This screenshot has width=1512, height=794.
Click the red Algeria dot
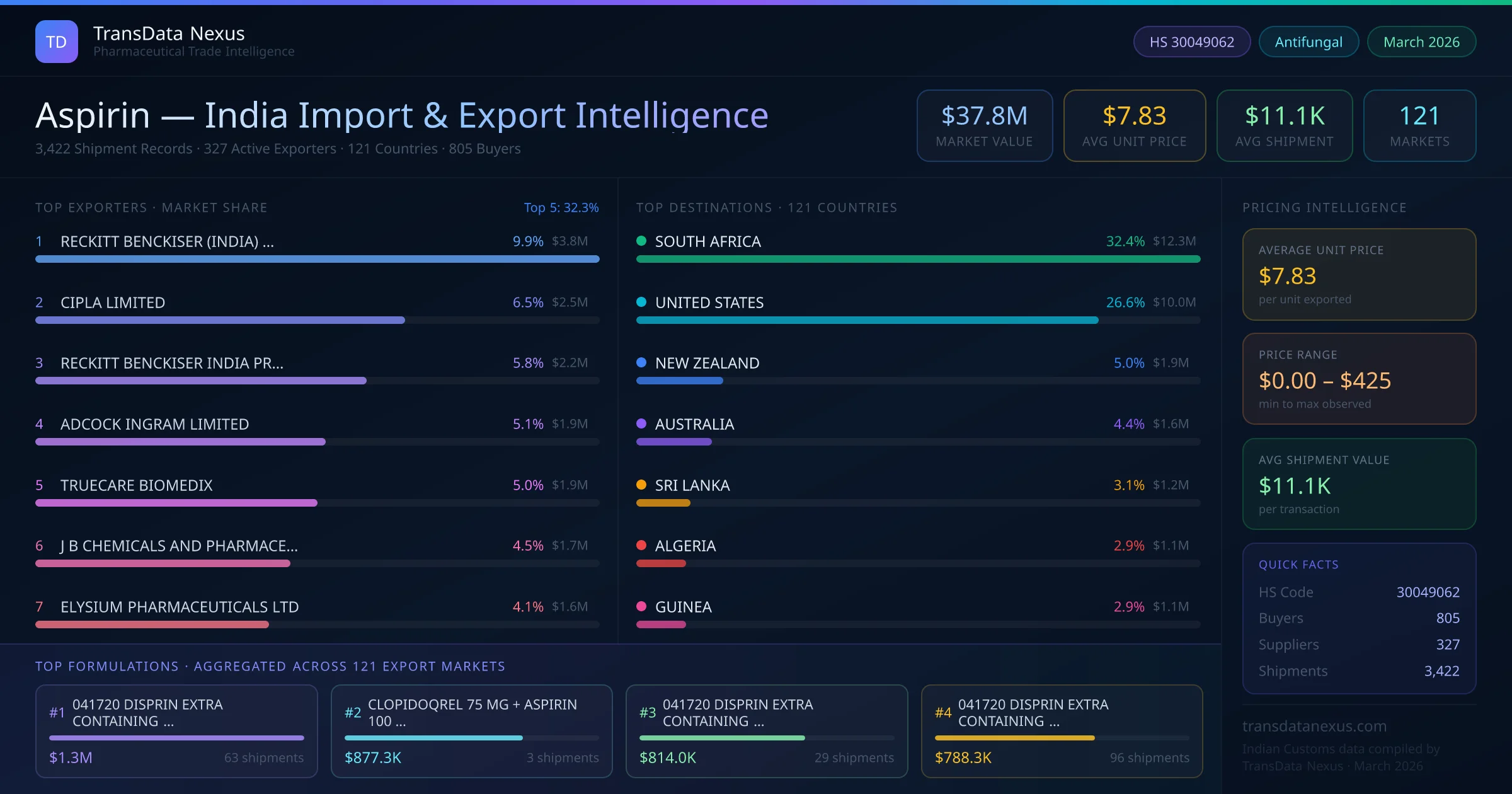click(641, 545)
